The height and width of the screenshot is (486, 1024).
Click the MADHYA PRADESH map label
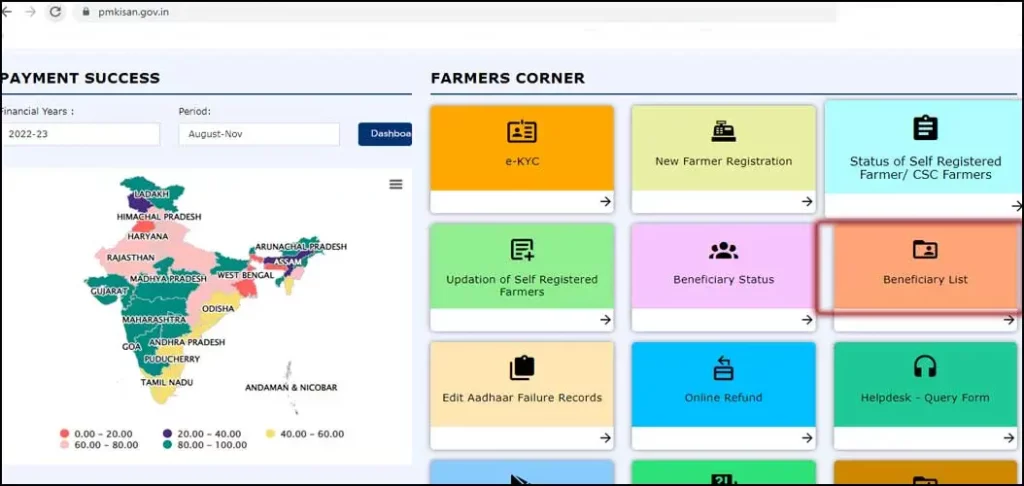pos(168,278)
